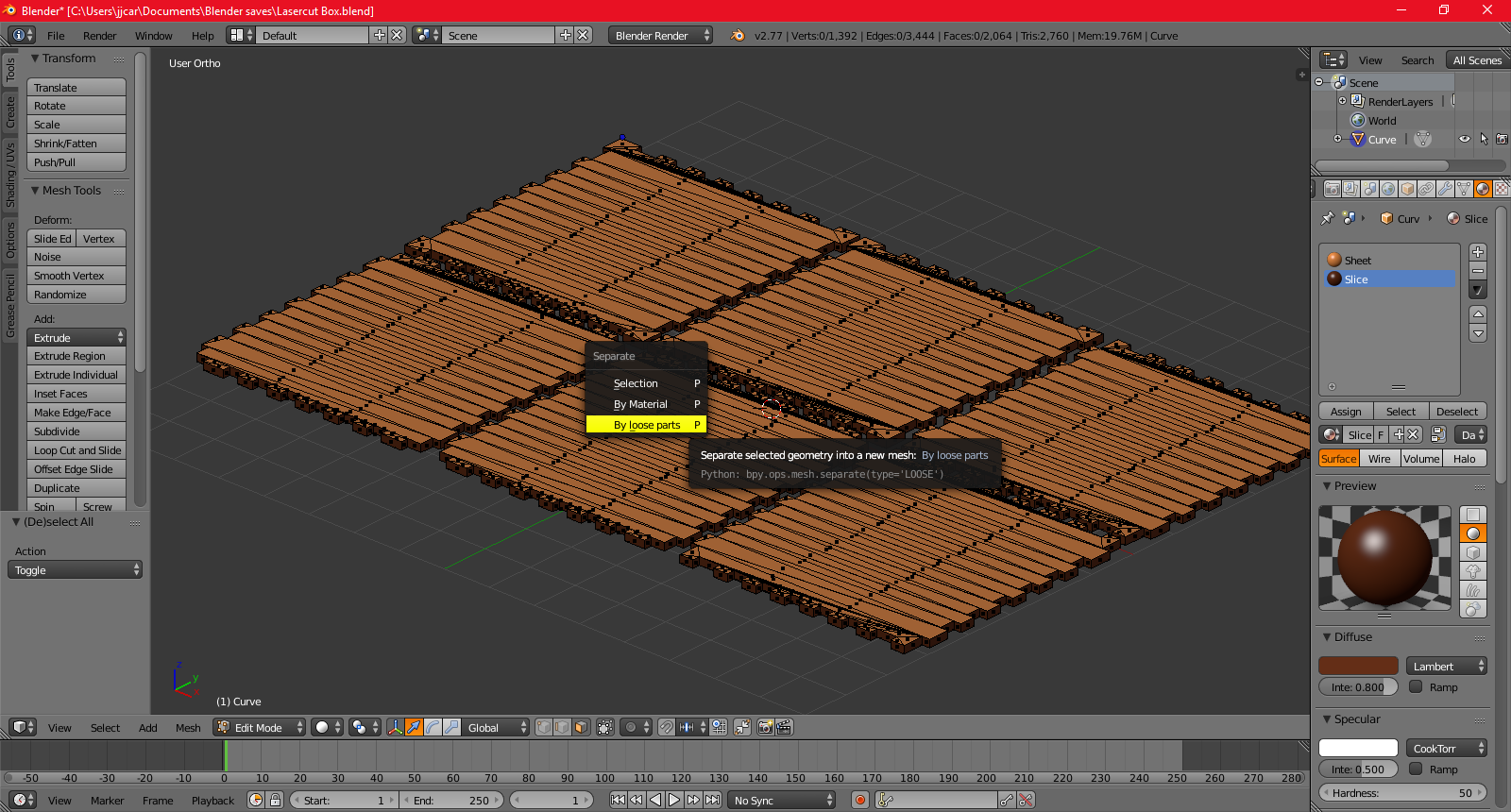Choose By Material in Separate menu

pyautogui.click(x=646, y=404)
